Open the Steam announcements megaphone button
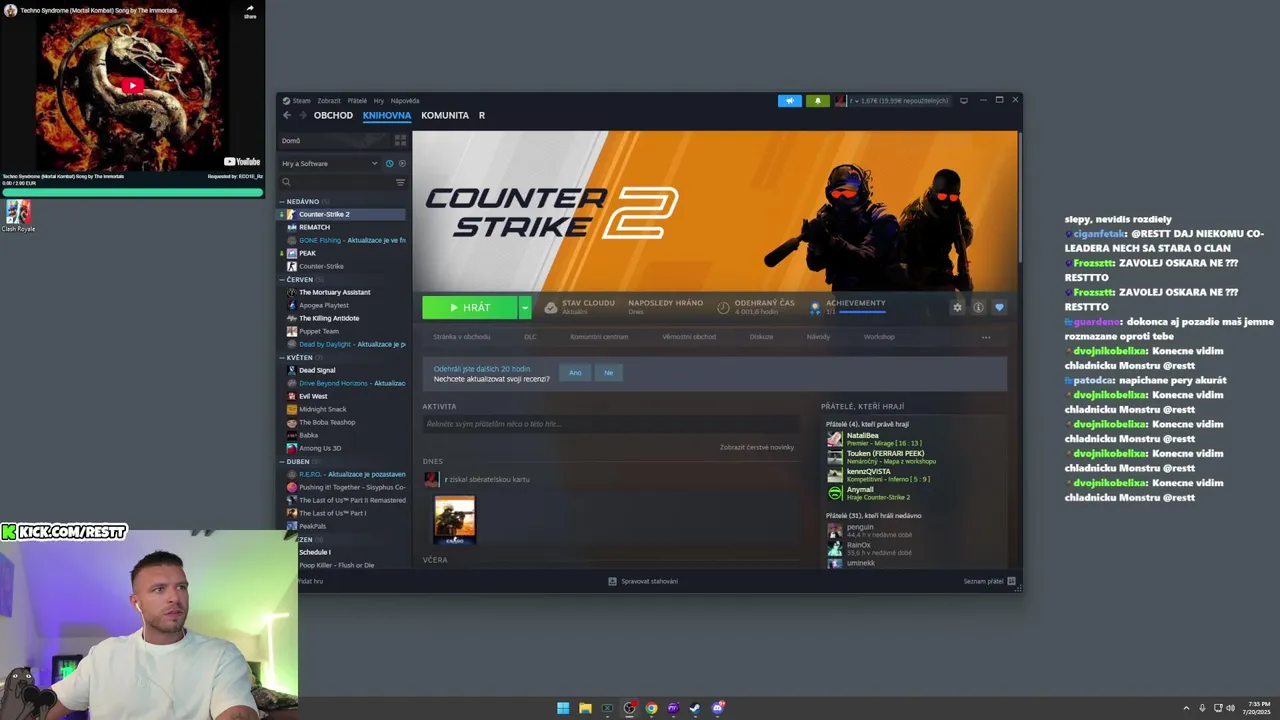 coord(790,101)
